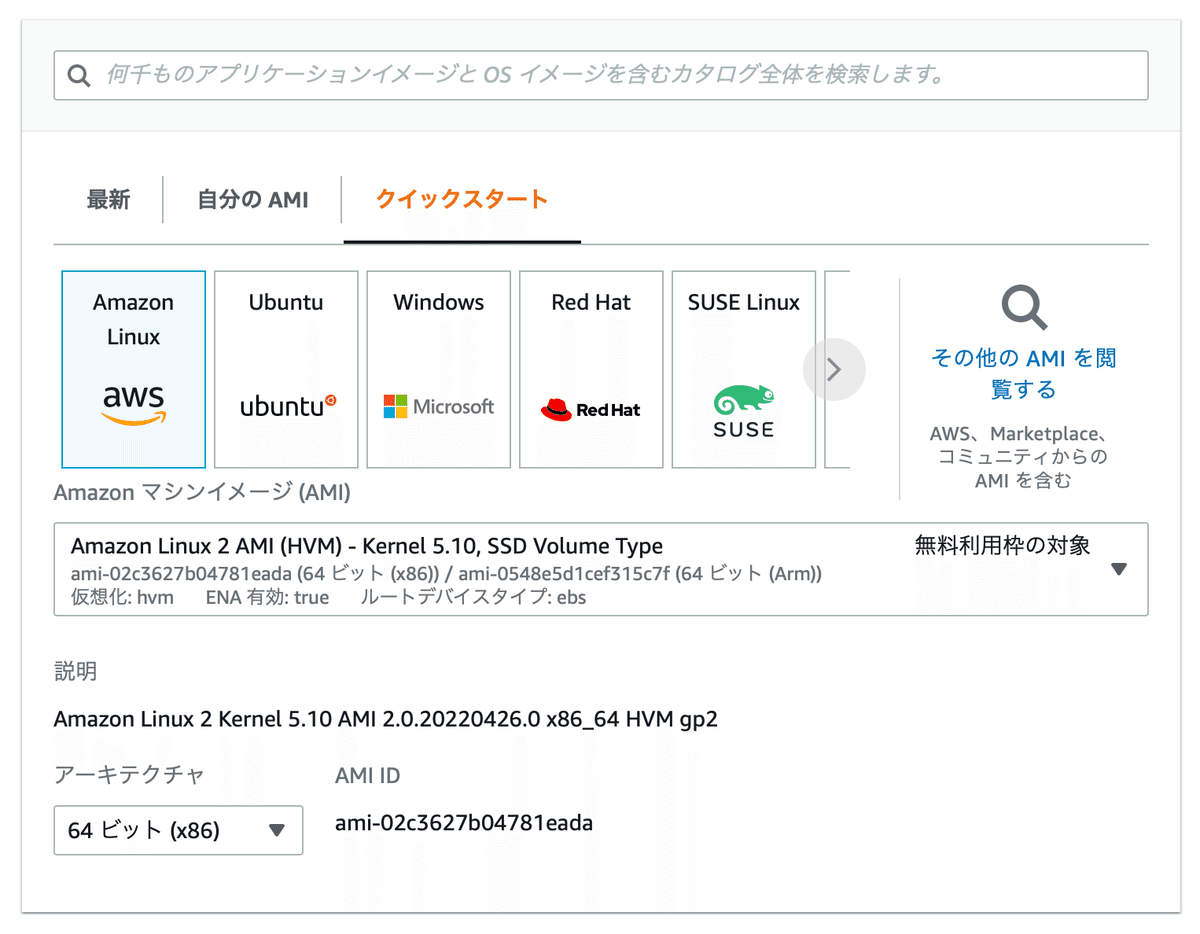This screenshot has width=1200, height=934.
Task: Click the aws logo icon
Action: click(x=134, y=404)
